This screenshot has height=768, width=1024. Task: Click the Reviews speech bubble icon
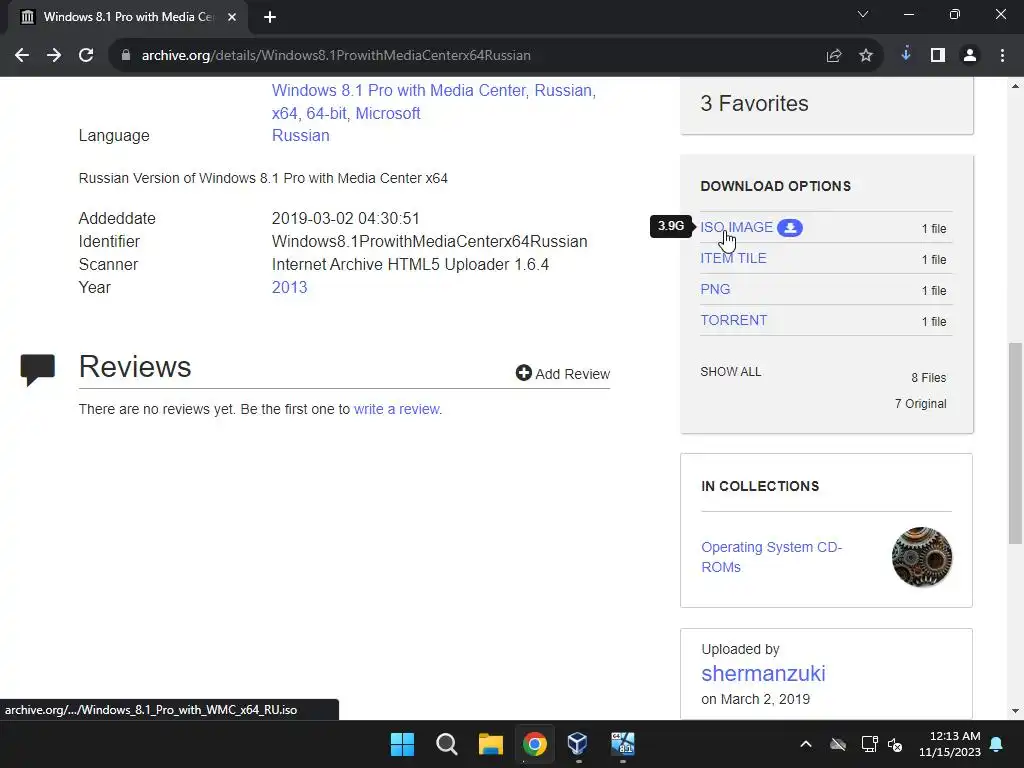38,370
